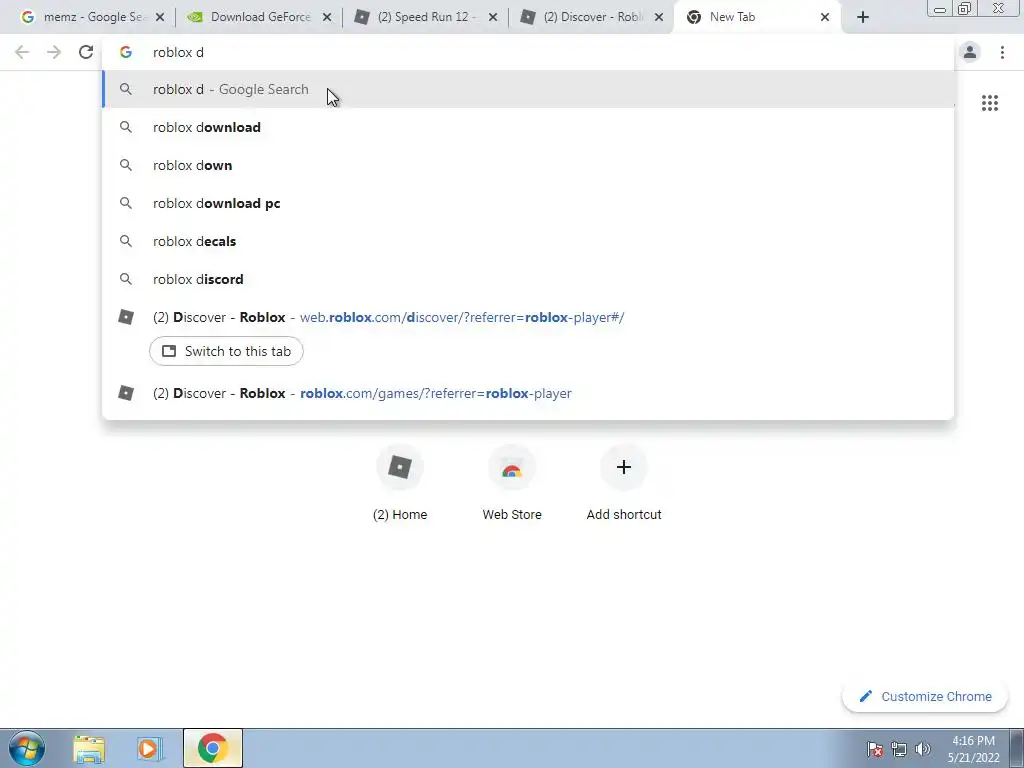1024x768 pixels.
Task: Open the (2) Home Roblox shortcut
Action: 400,483
